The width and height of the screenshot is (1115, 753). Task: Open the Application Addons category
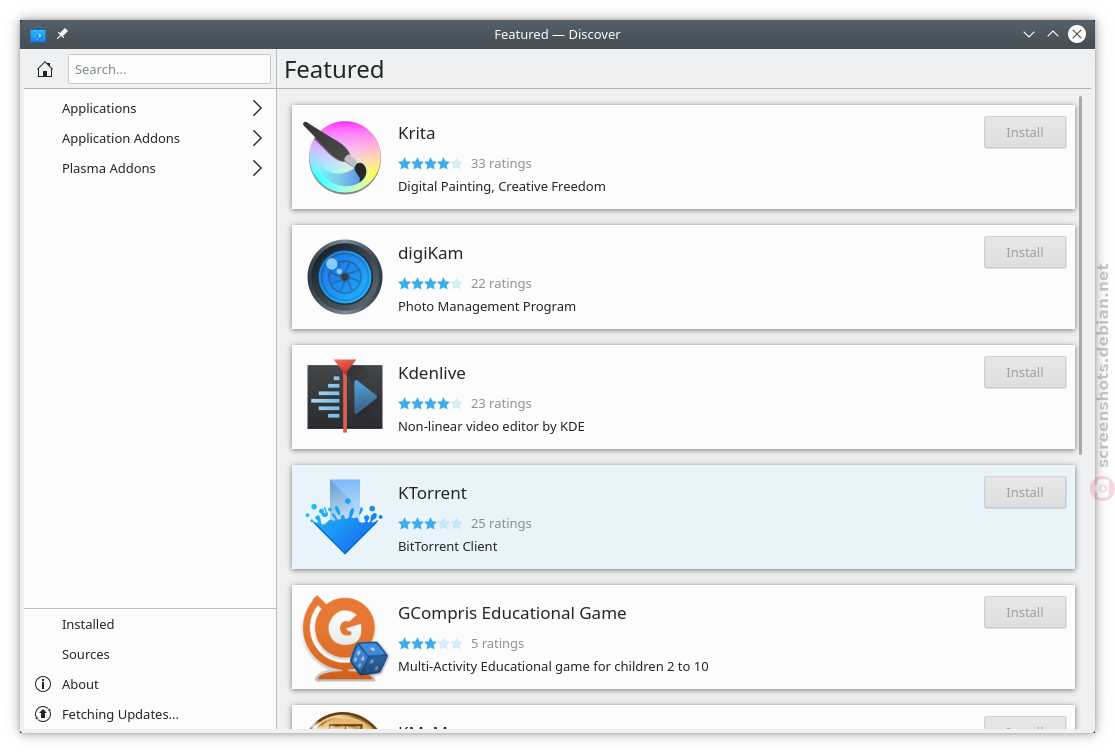pos(150,138)
